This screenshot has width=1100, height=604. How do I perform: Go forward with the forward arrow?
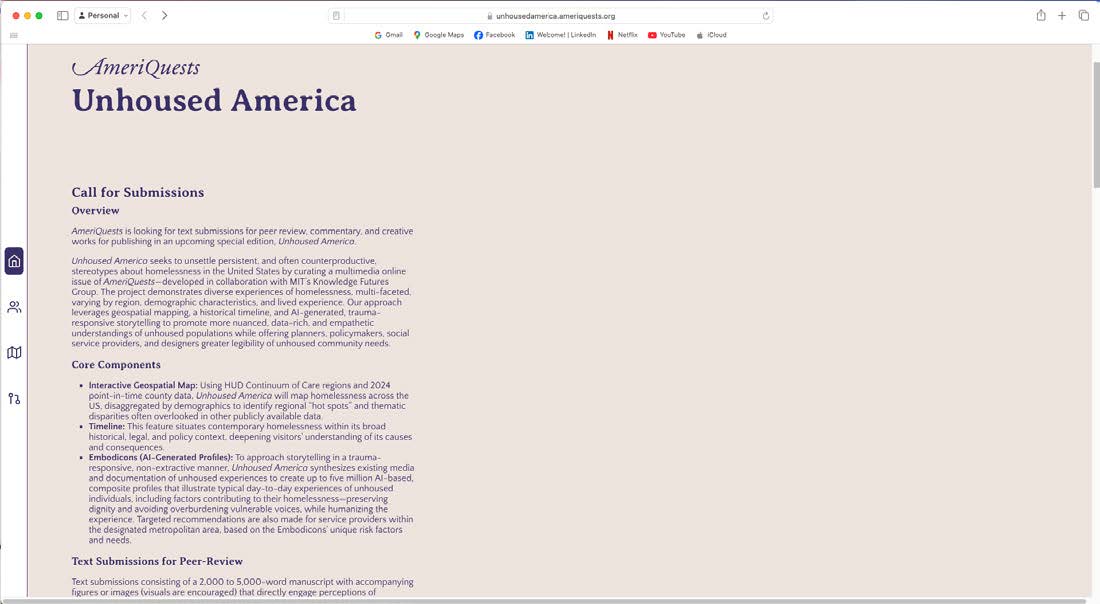164,15
